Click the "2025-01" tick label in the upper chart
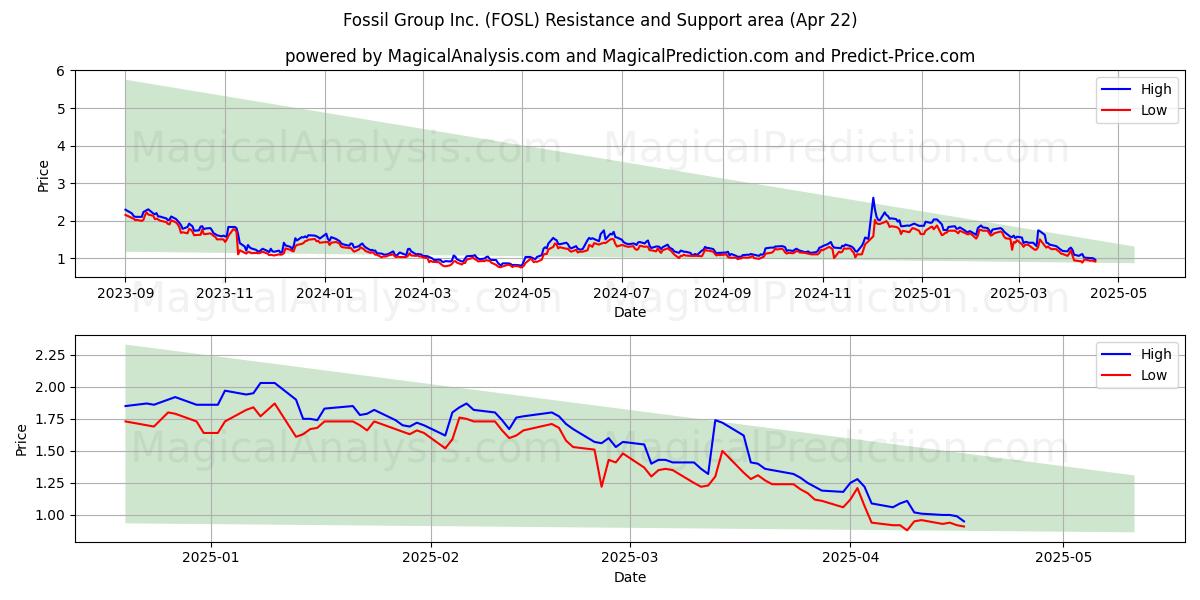 923,293
